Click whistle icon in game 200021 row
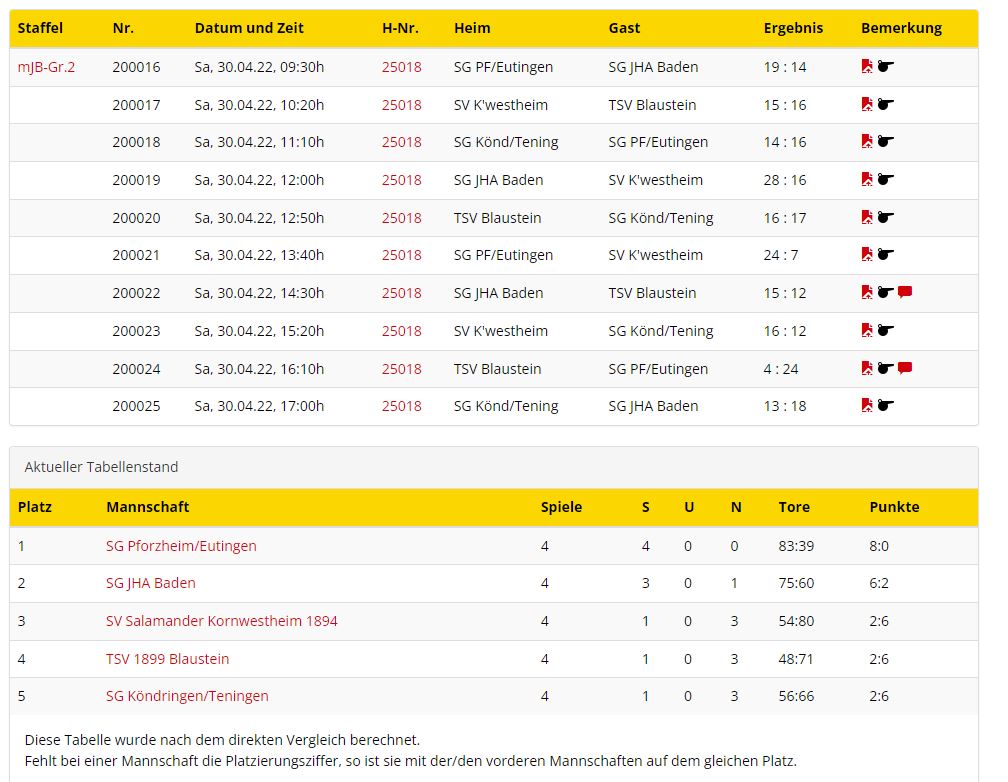This screenshot has width=1008, height=782. 886,255
